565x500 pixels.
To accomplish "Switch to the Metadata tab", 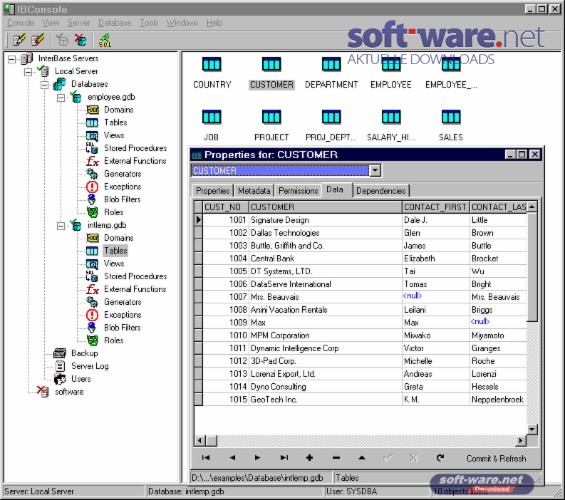I will tap(254, 191).
